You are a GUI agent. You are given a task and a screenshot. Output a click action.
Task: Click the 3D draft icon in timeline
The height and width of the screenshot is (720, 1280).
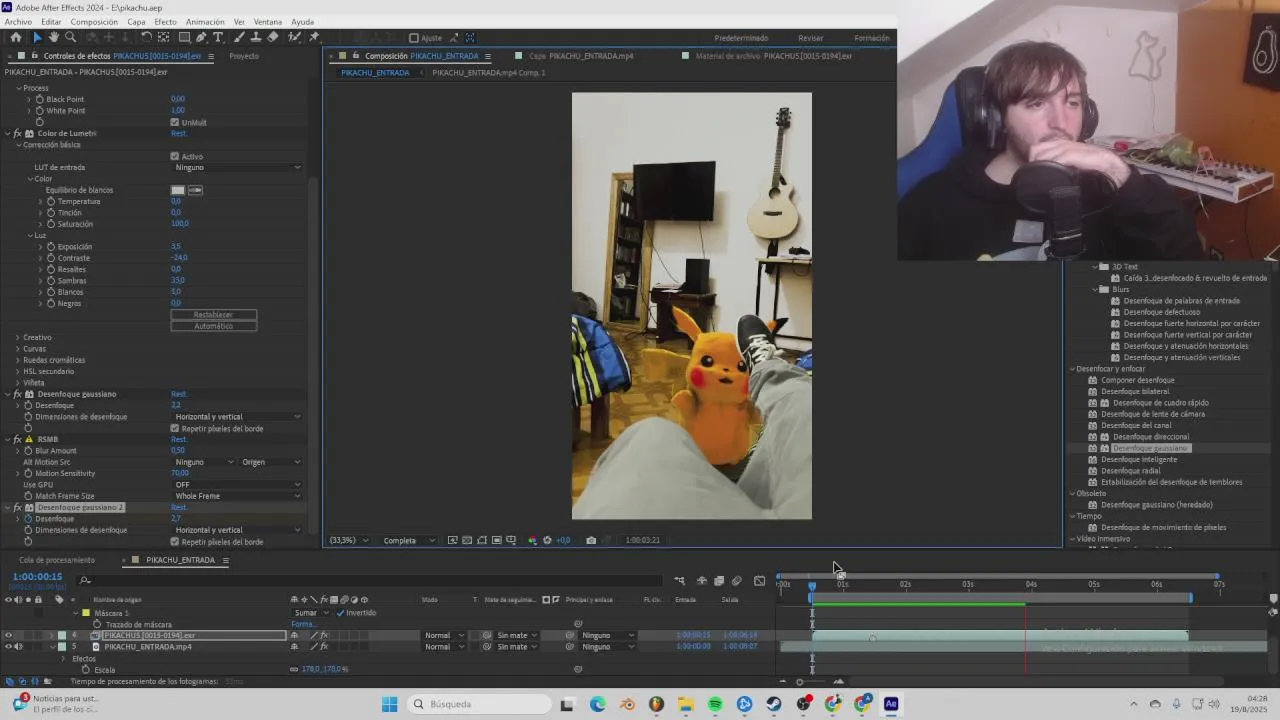(x=702, y=580)
